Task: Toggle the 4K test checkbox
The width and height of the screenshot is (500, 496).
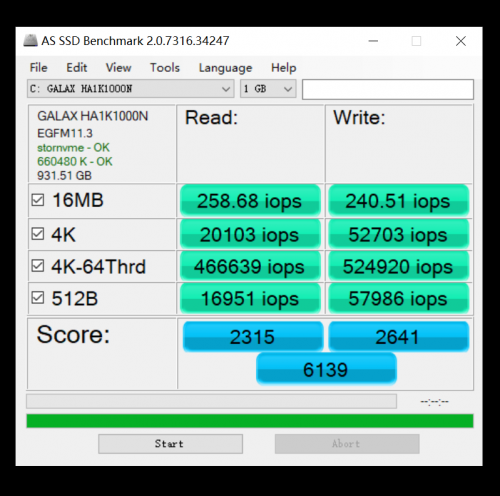Action: point(38,234)
